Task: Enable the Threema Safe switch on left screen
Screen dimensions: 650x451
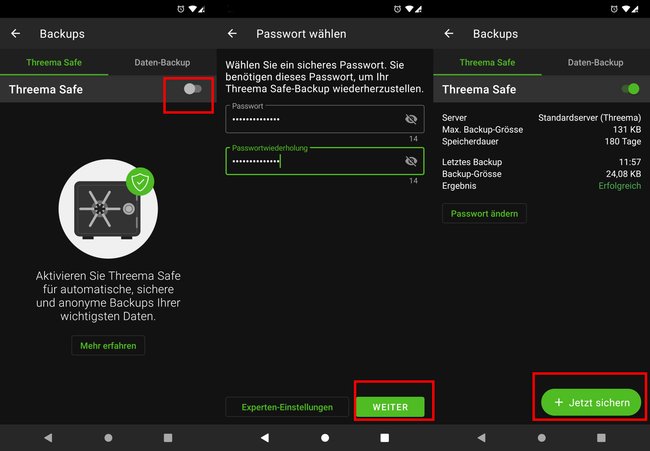Action: pyautogui.click(x=192, y=89)
